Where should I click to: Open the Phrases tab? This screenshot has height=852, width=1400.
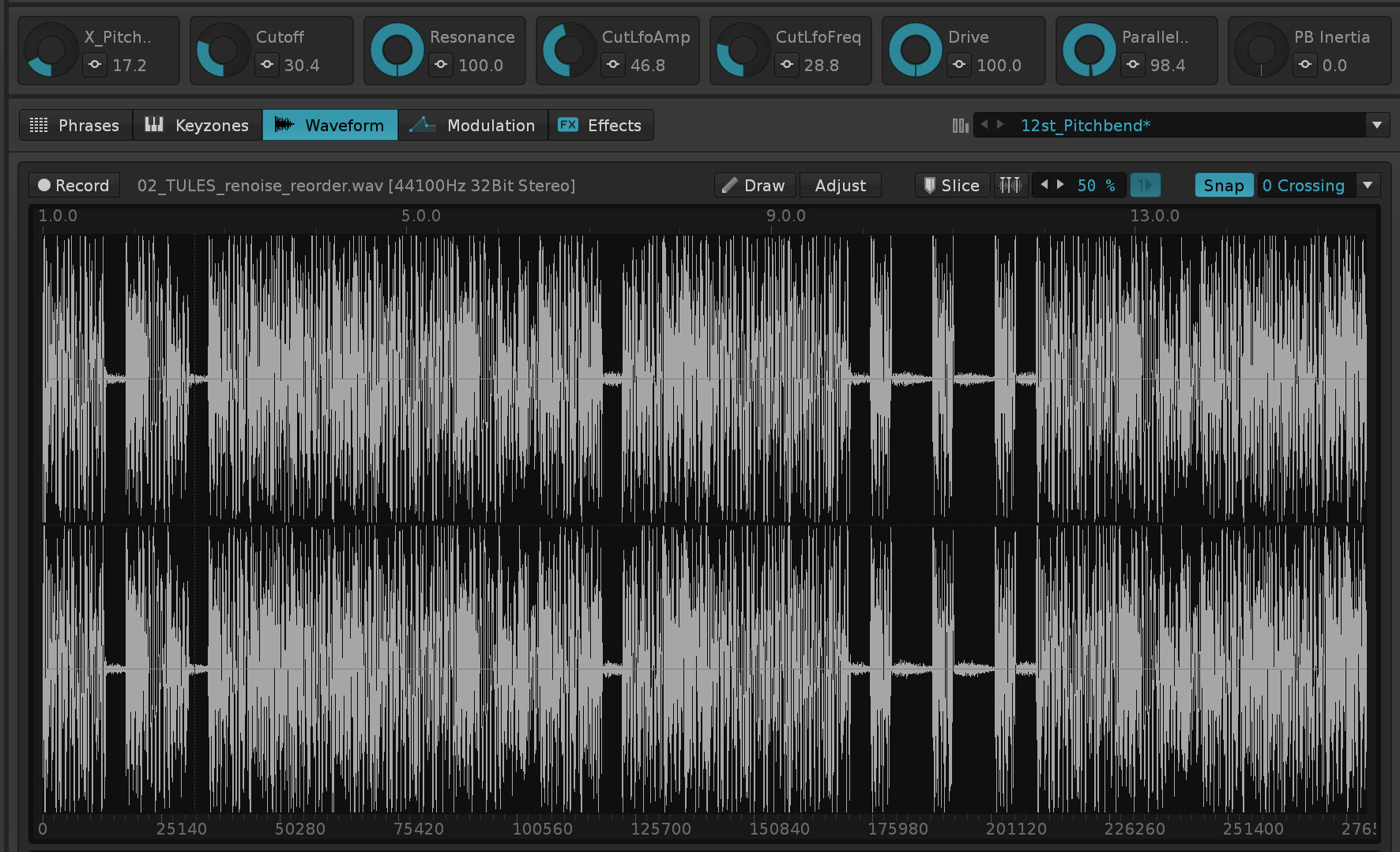76,125
